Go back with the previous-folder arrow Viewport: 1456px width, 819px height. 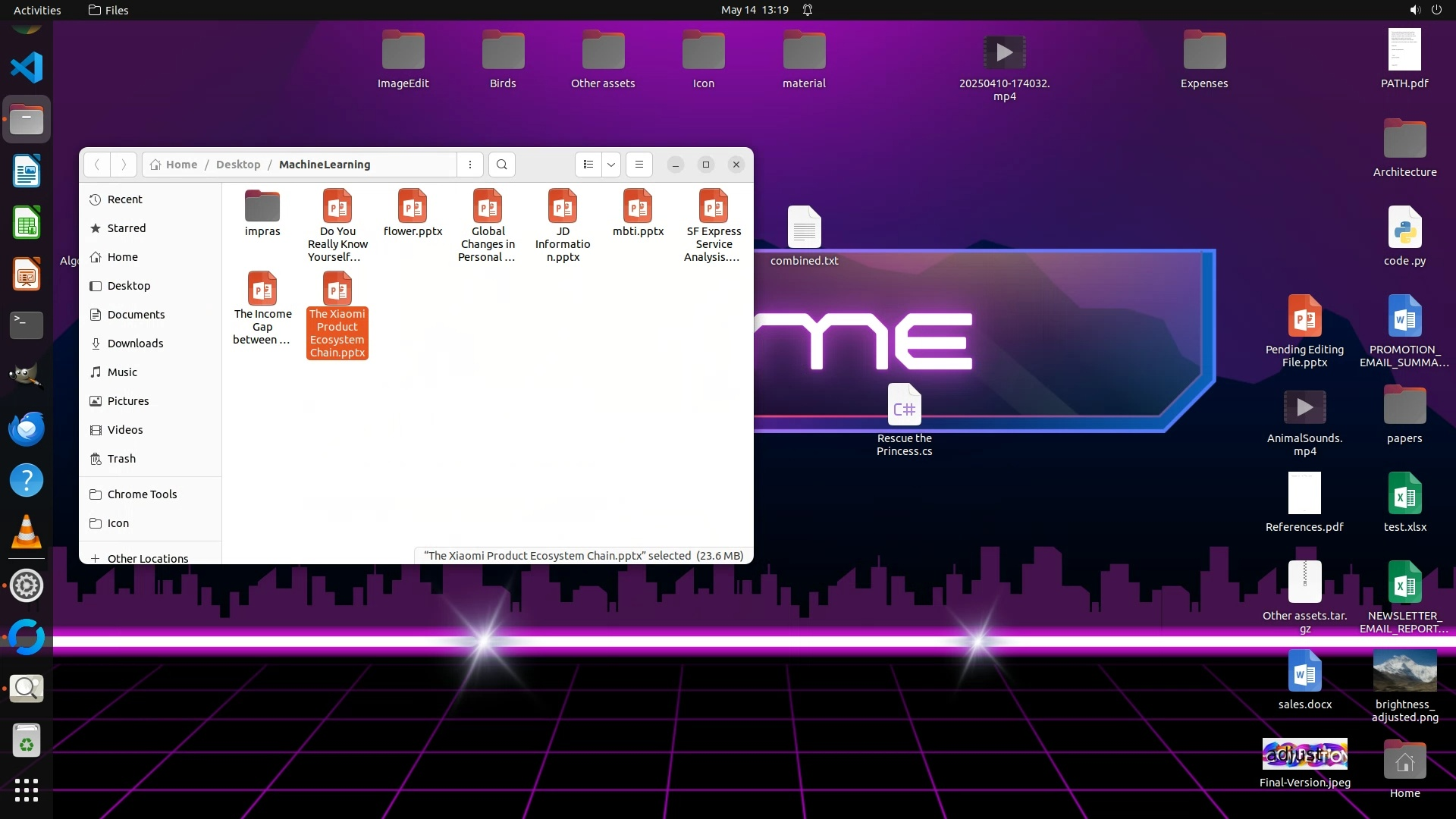tap(97, 165)
